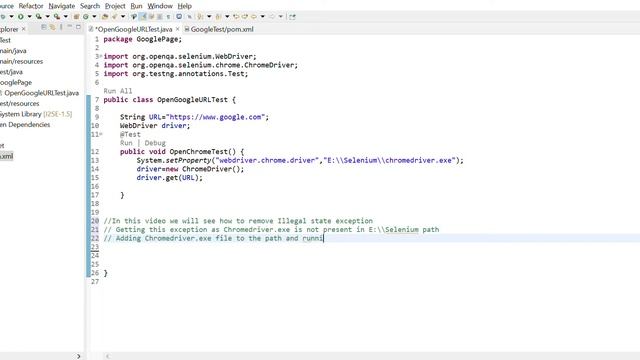Image resolution: width=640 pixels, height=360 pixels.
Task: Open the Previous Annotation dropdown arrow
Action: (x=227, y=17)
